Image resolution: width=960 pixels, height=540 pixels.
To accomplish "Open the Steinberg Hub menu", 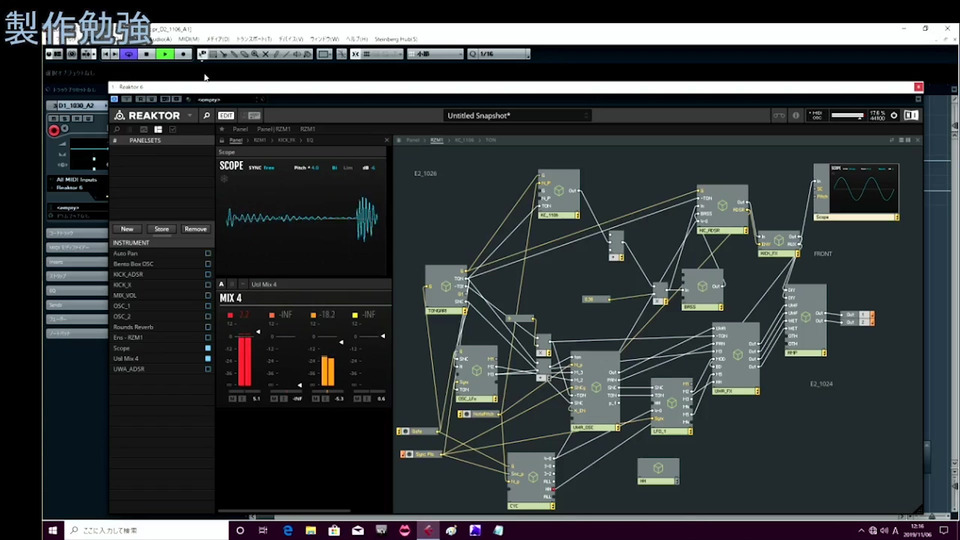I will [x=396, y=39].
